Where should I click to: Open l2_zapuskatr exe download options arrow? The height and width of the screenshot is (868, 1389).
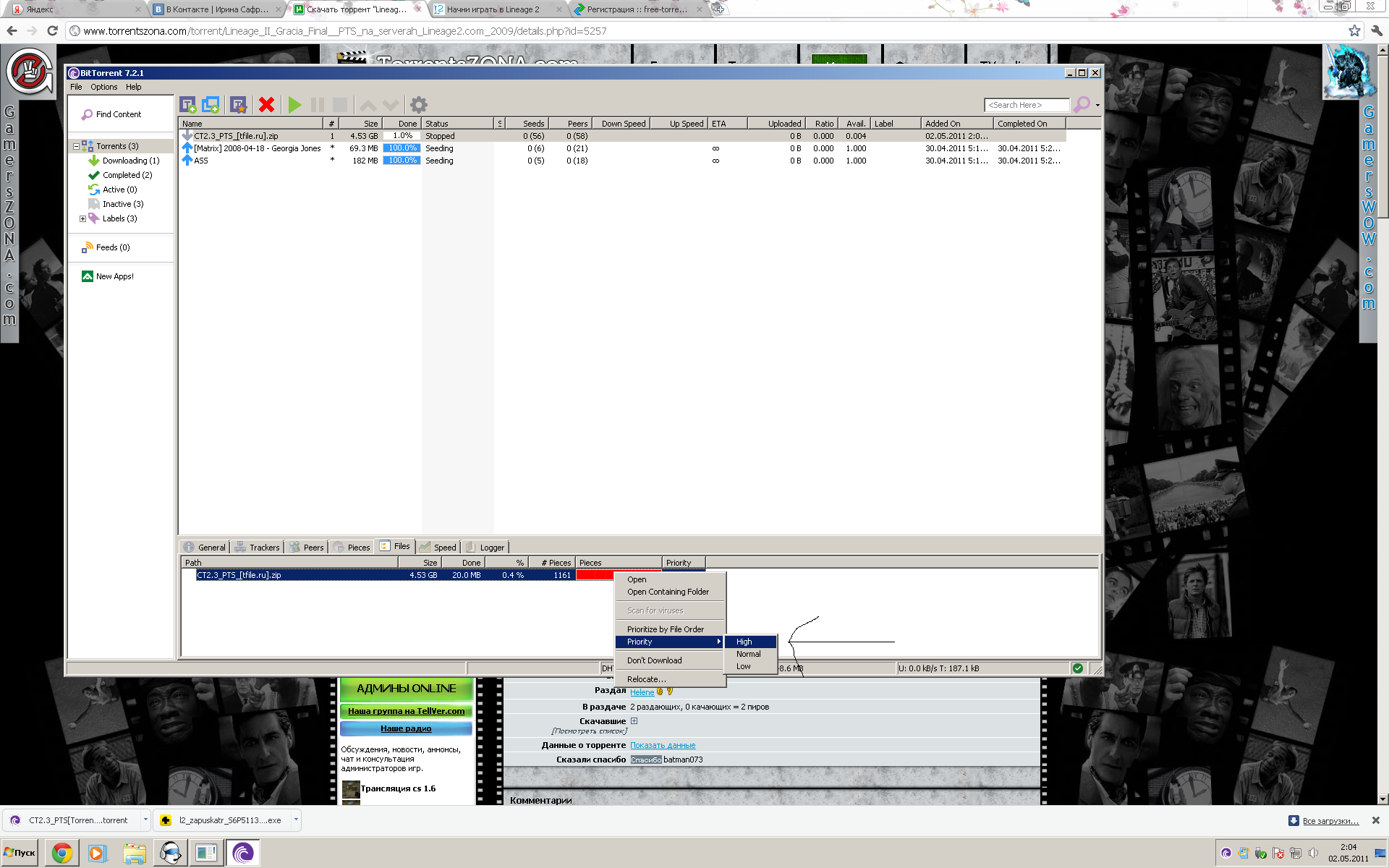tap(296, 820)
